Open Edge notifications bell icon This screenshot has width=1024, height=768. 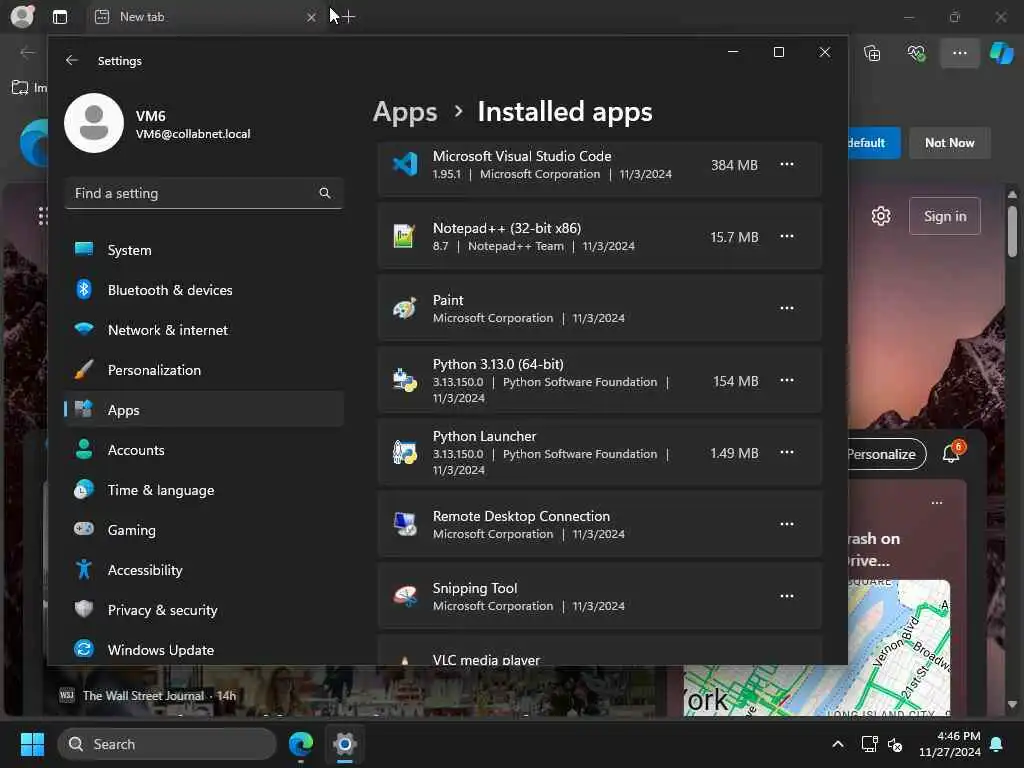point(952,453)
